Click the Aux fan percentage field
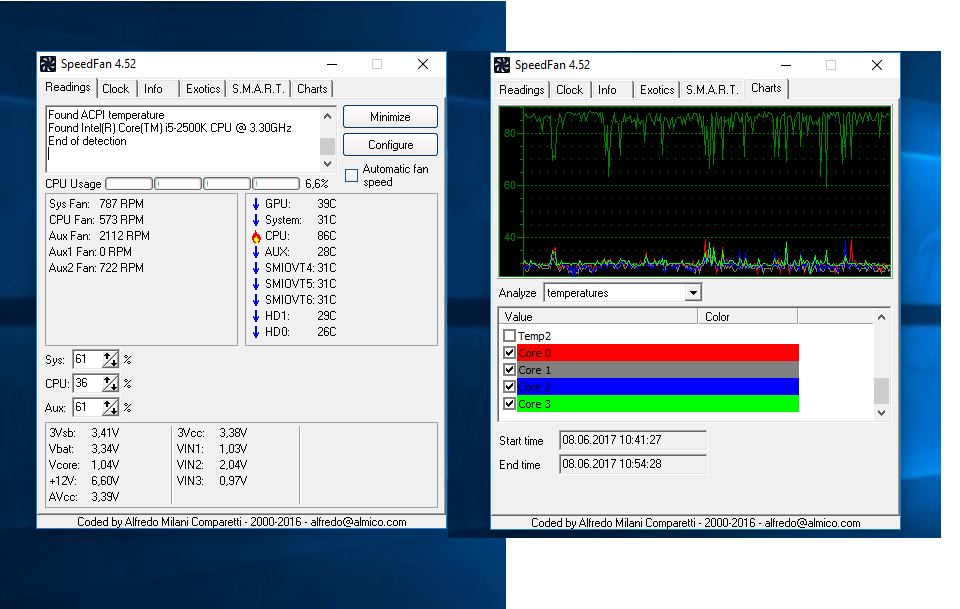Viewport: 960px width, 609px height. coord(88,408)
